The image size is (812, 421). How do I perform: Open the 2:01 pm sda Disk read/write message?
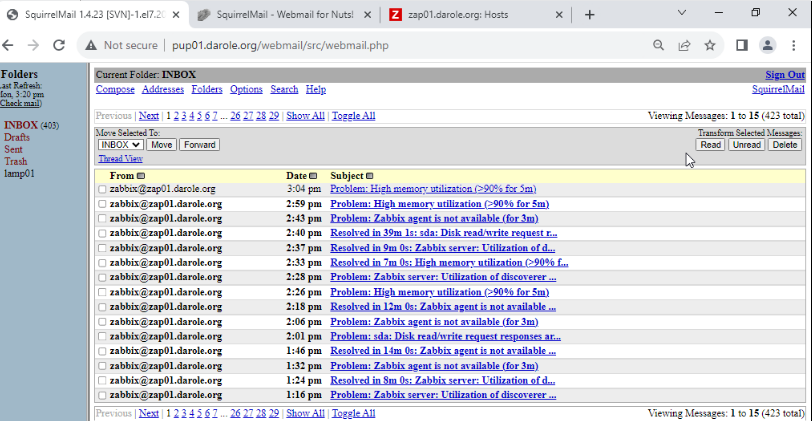click(x=445, y=337)
